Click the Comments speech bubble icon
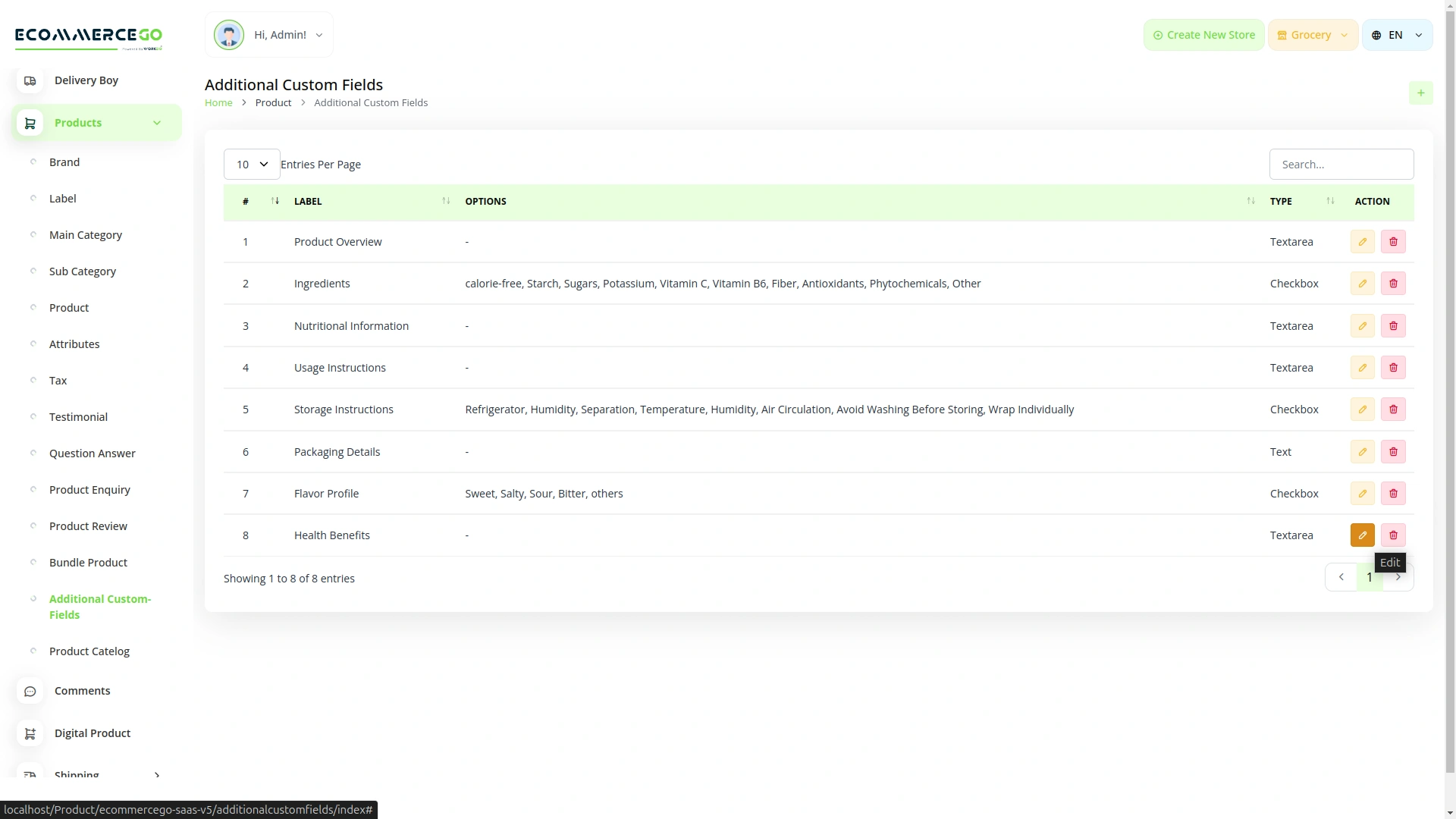The image size is (1456, 819). coord(30,691)
